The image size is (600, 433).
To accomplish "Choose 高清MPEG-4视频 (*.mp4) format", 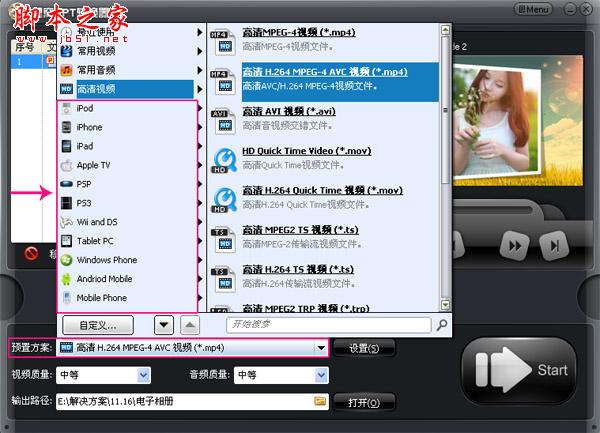I will tap(299, 33).
